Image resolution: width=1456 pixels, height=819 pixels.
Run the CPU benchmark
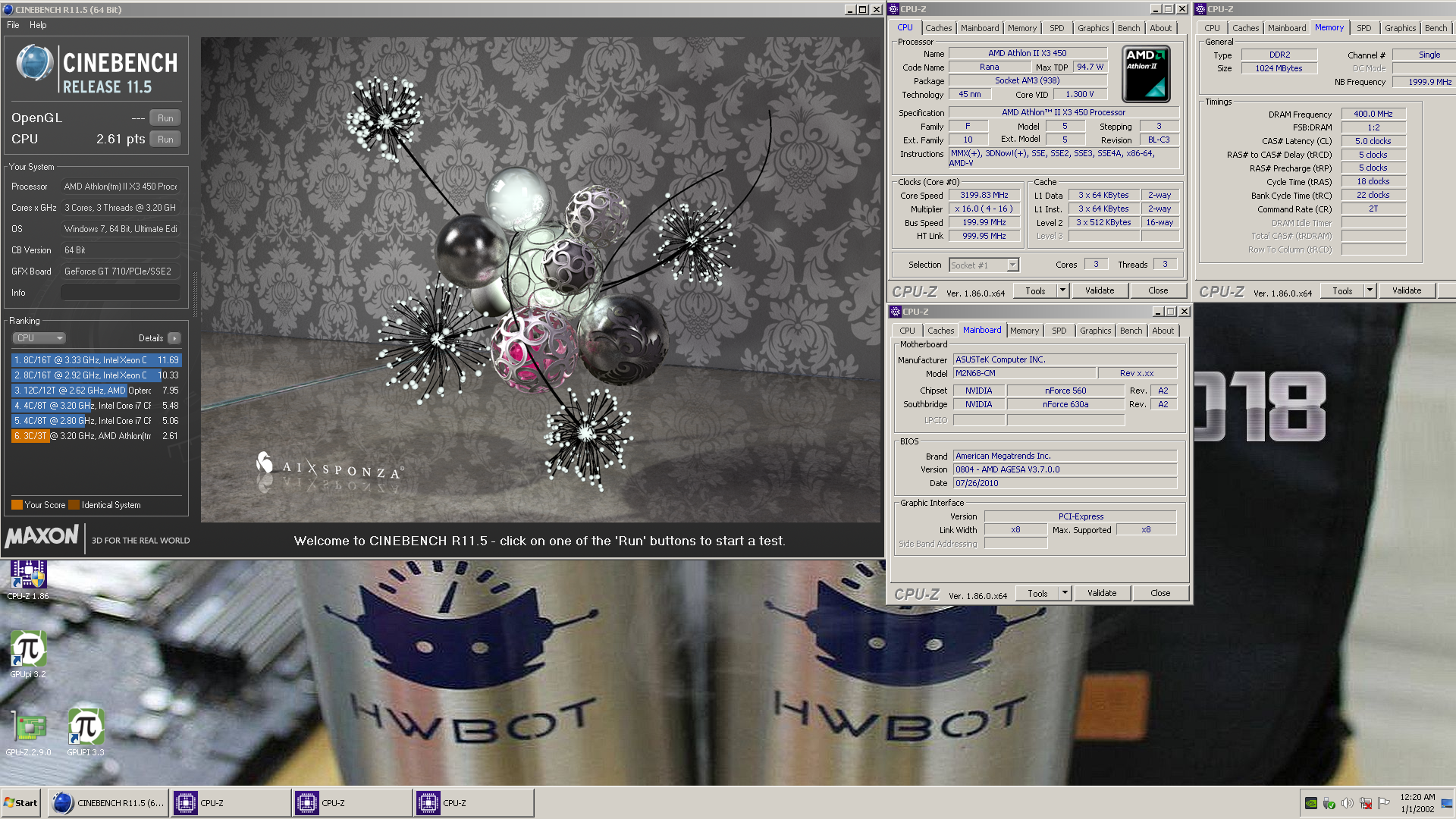[x=165, y=140]
